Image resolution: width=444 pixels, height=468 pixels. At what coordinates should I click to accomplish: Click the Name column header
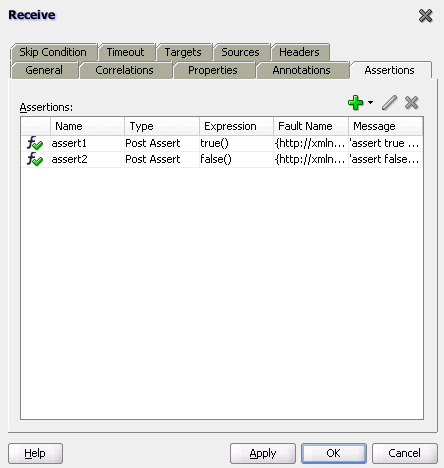tap(87, 126)
